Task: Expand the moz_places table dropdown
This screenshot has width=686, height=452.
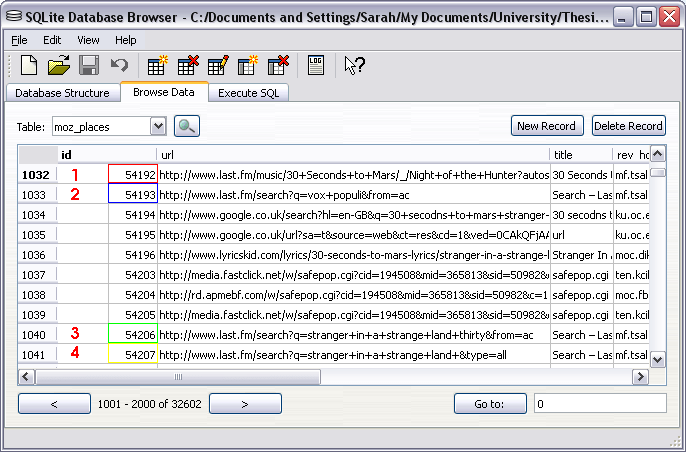Action: point(157,127)
